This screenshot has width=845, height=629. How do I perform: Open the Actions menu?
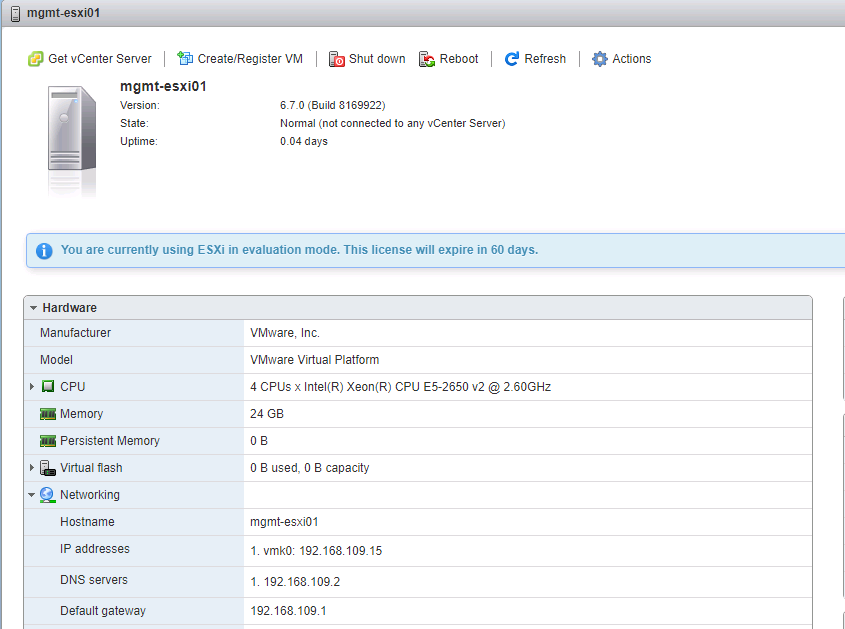pyautogui.click(x=630, y=59)
